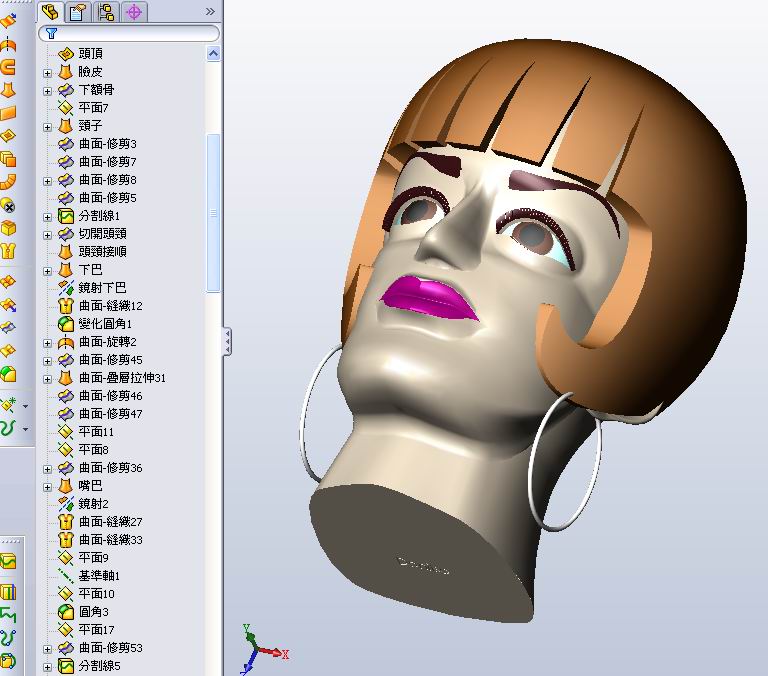Viewport: 768px width, 676px height.
Task: Select the 曲面-修剪53 feature
Action: tap(111, 648)
